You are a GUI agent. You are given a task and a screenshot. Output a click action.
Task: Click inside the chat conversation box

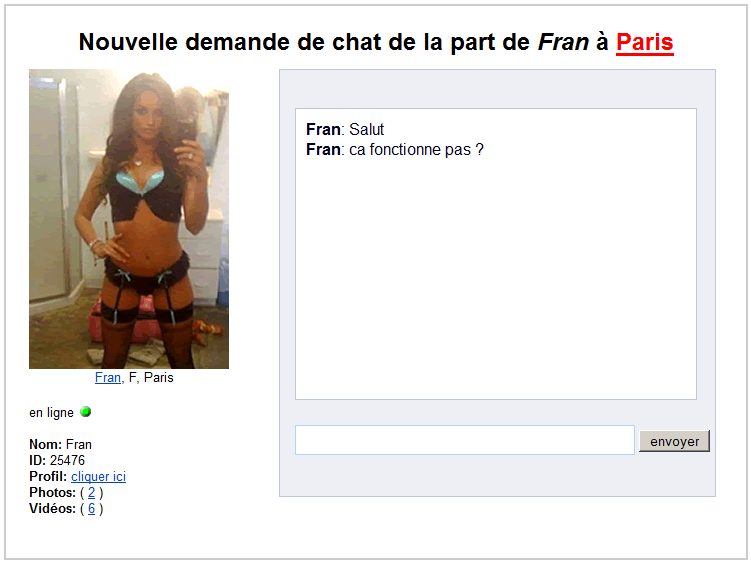[496, 254]
